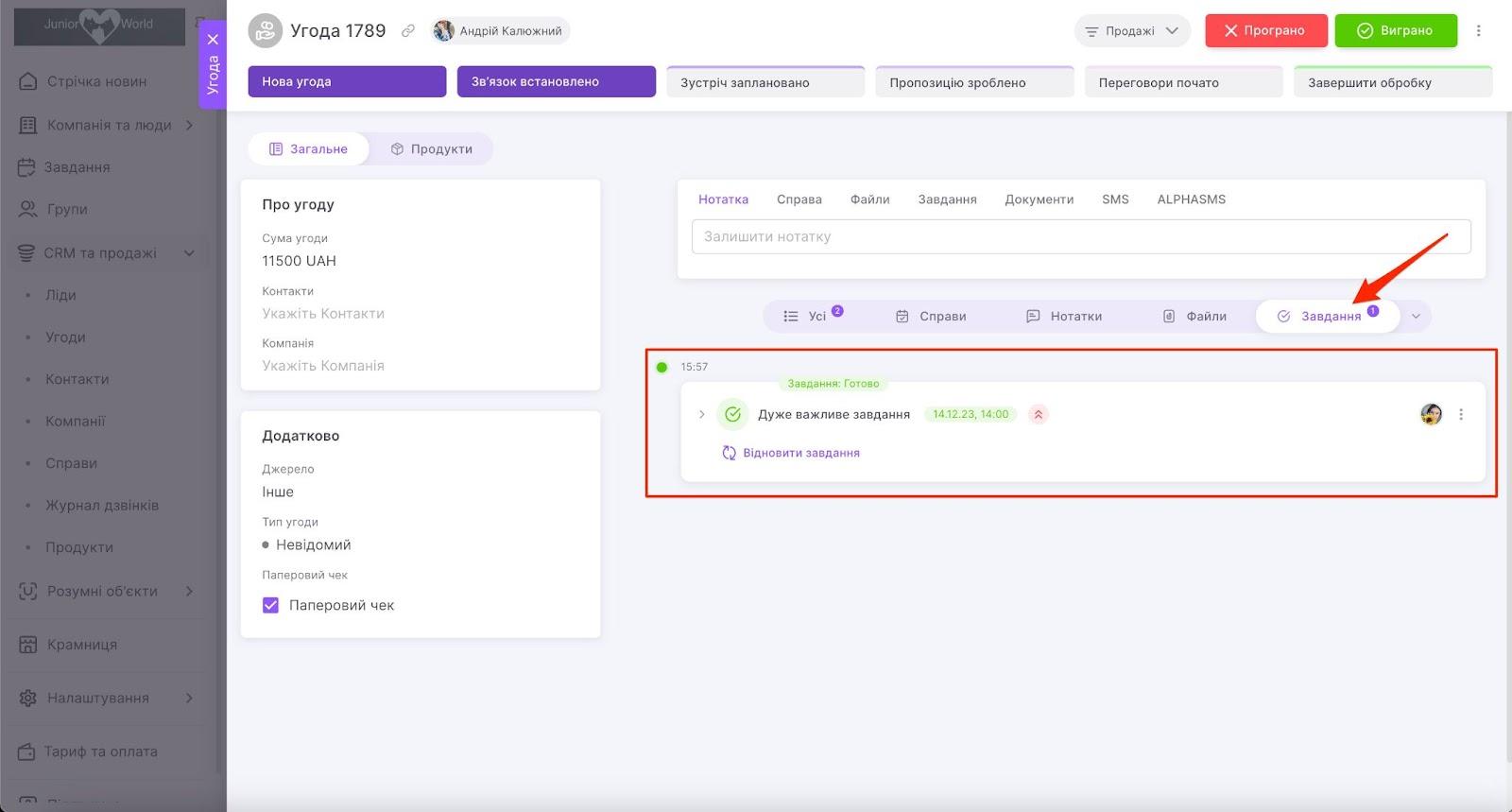Open the task's three-dot options menu
The height and width of the screenshot is (812, 1512).
pyautogui.click(x=1461, y=414)
